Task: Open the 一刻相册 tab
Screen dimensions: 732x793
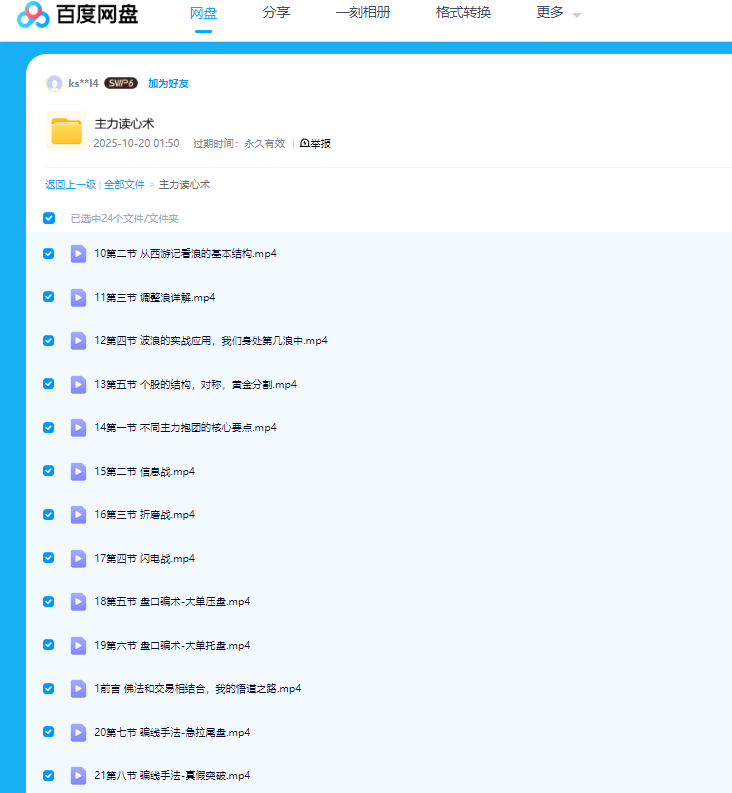Action: (362, 13)
